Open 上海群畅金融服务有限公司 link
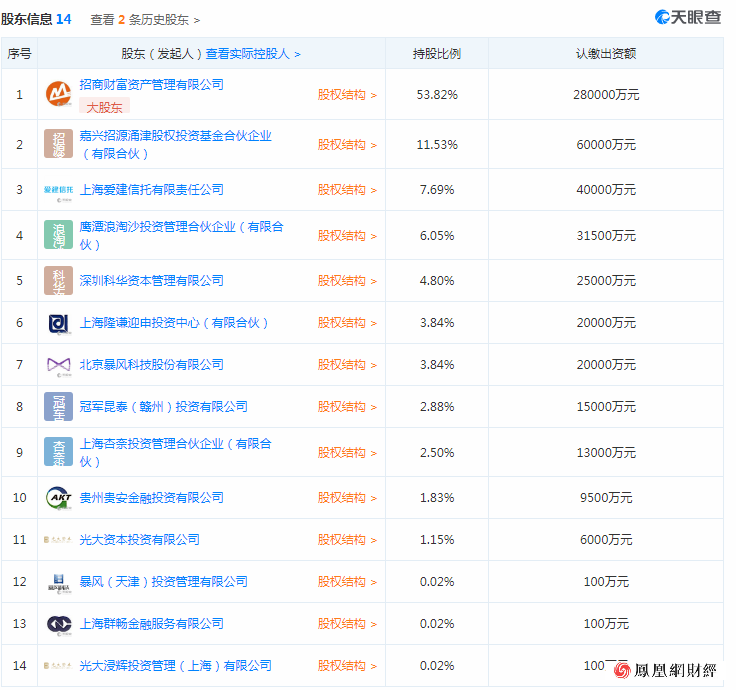736x690 pixels. pyautogui.click(x=152, y=624)
